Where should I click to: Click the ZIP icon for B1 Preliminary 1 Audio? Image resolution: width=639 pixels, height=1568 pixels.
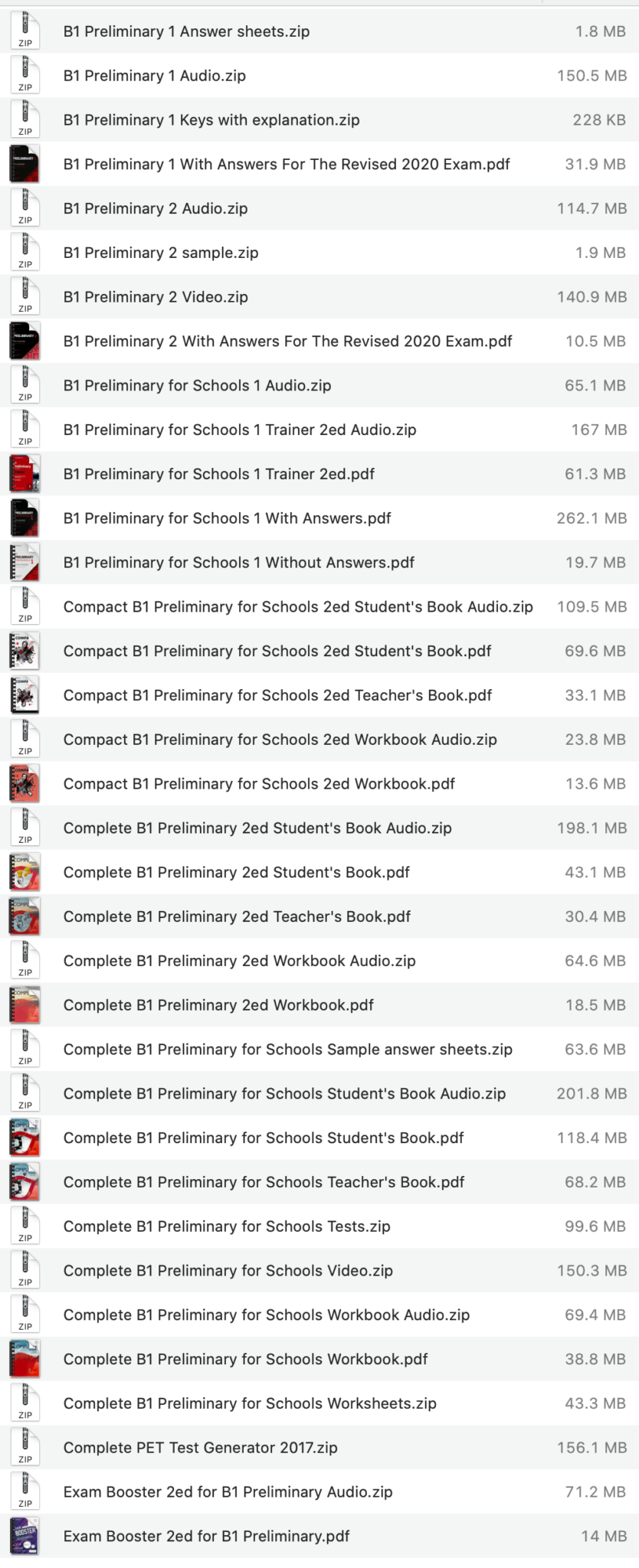click(x=24, y=75)
